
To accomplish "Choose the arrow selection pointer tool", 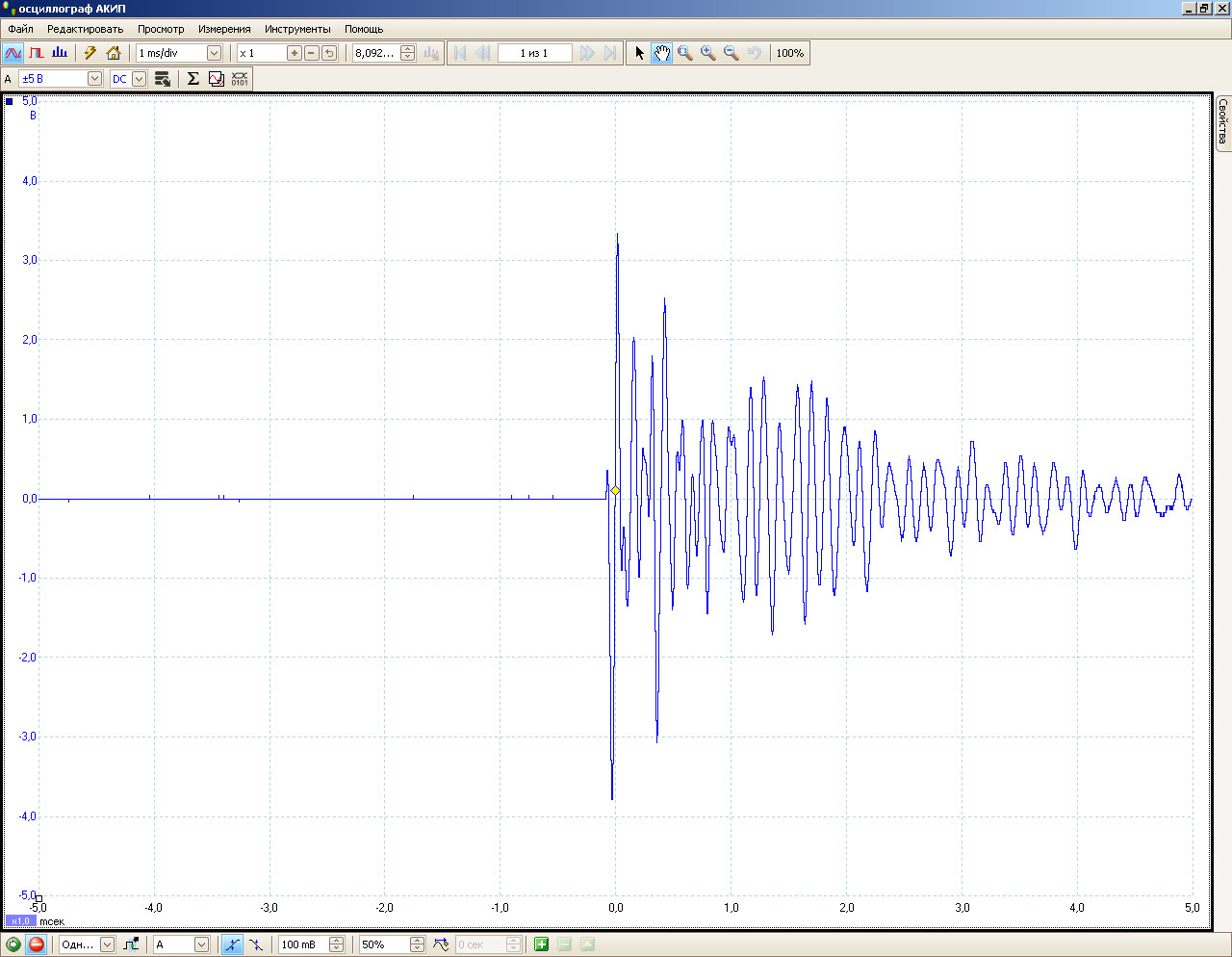I will [640, 53].
